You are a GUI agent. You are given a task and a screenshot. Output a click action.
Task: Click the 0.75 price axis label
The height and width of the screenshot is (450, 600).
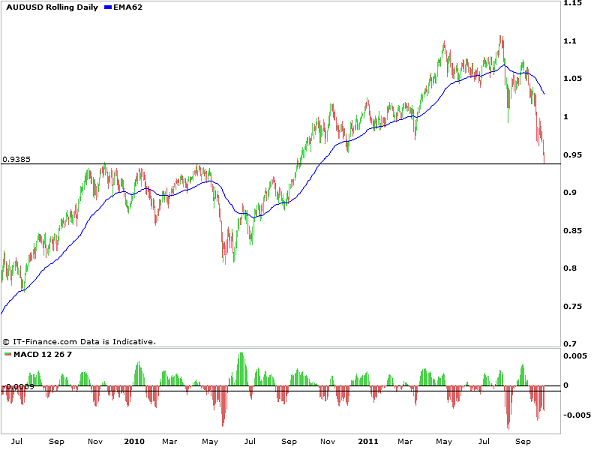pos(573,306)
